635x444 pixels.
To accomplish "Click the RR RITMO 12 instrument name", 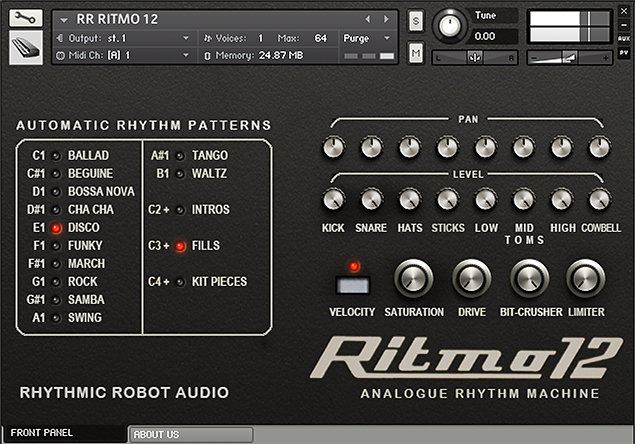I will tap(117, 19).
